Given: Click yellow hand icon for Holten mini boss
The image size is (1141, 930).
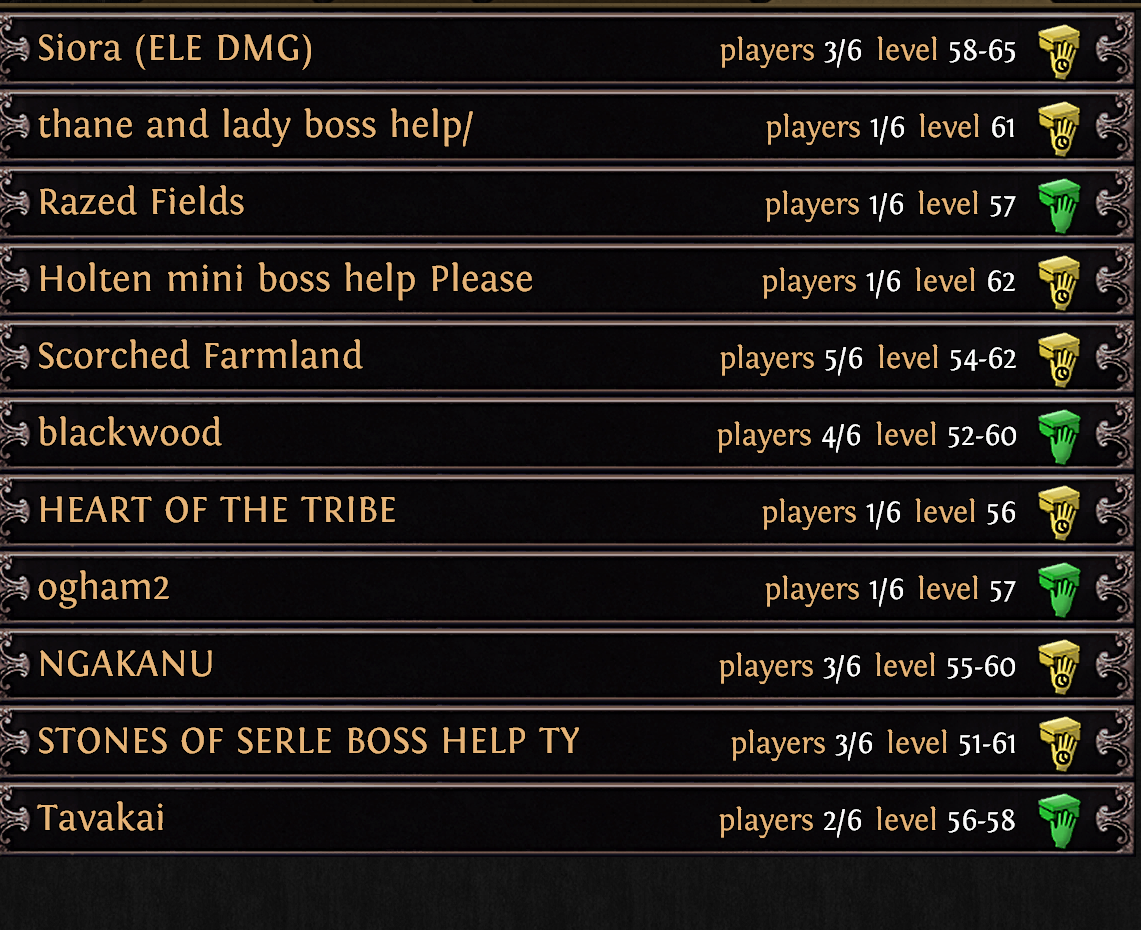Looking at the screenshot, I should [1059, 282].
